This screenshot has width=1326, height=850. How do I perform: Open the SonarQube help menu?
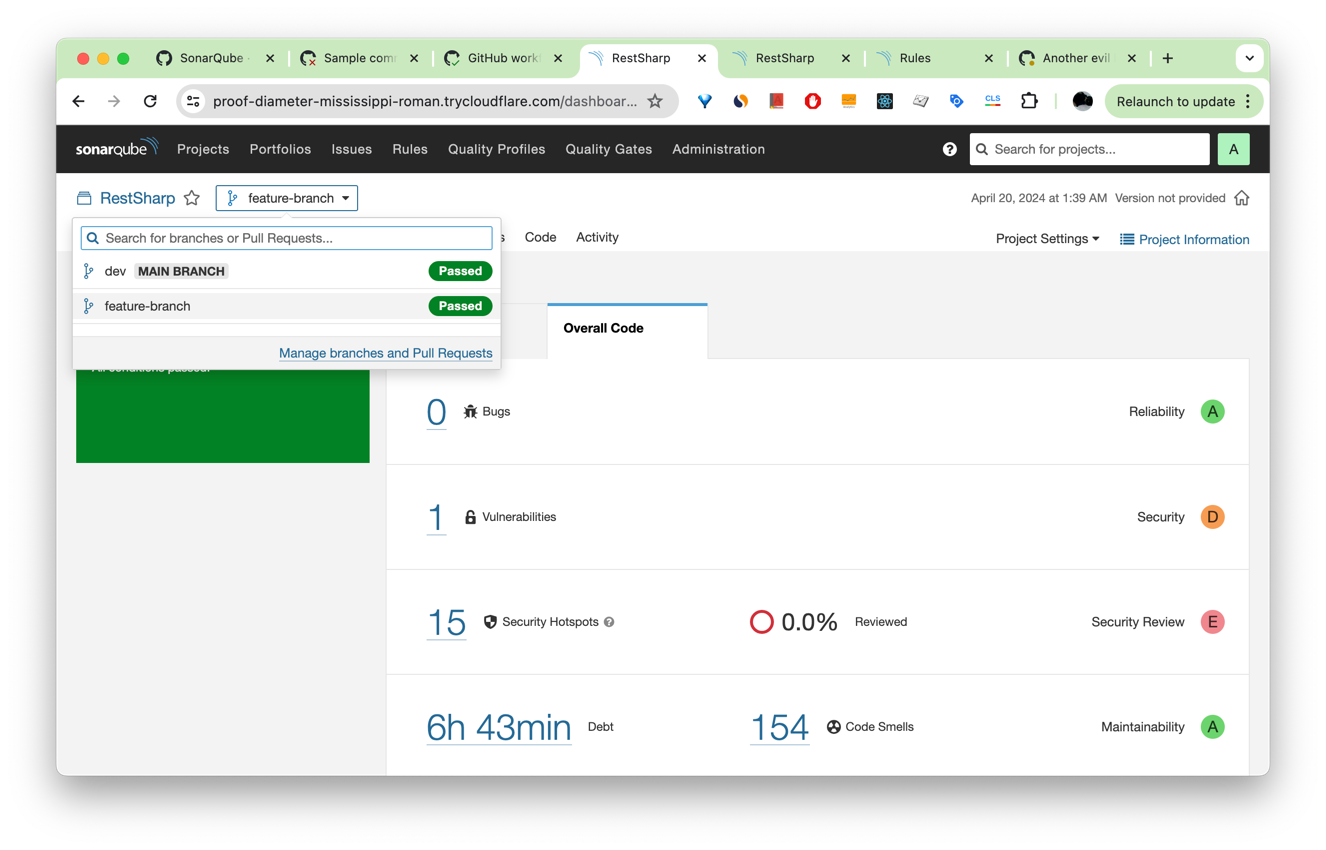tap(949, 149)
